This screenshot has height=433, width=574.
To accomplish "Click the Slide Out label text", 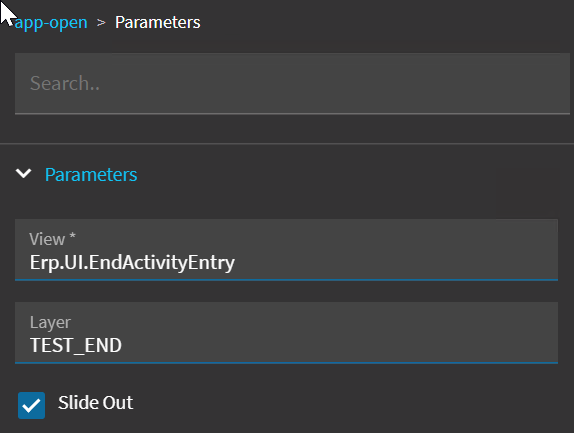I will 96,403.
